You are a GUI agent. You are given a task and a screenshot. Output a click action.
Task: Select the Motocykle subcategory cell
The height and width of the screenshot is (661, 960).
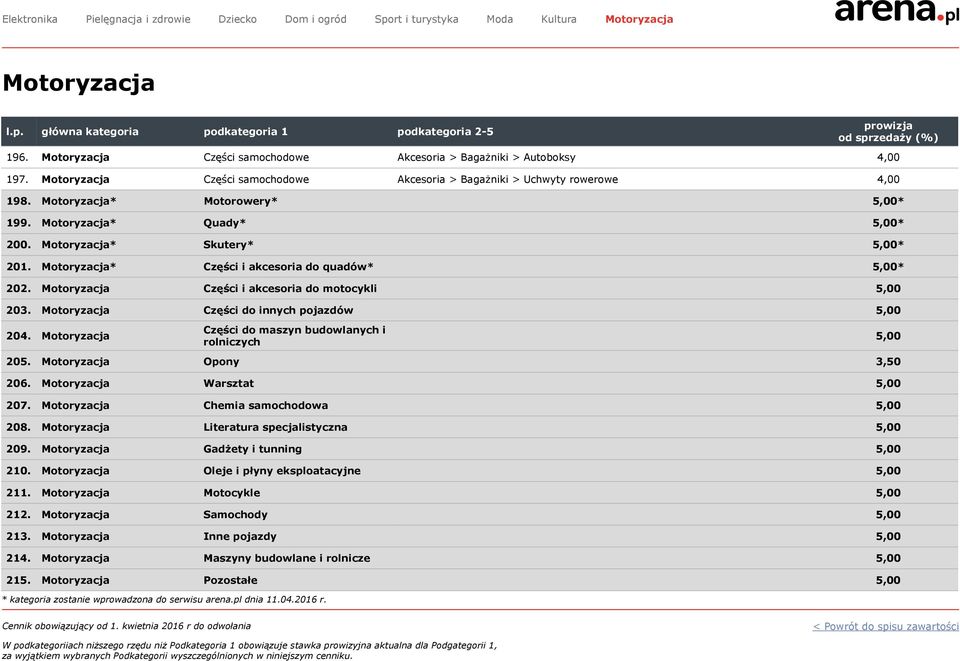coord(232,493)
